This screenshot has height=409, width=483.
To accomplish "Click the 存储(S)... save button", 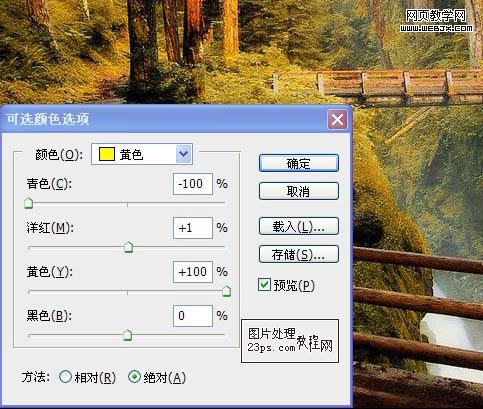I will (x=299, y=254).
